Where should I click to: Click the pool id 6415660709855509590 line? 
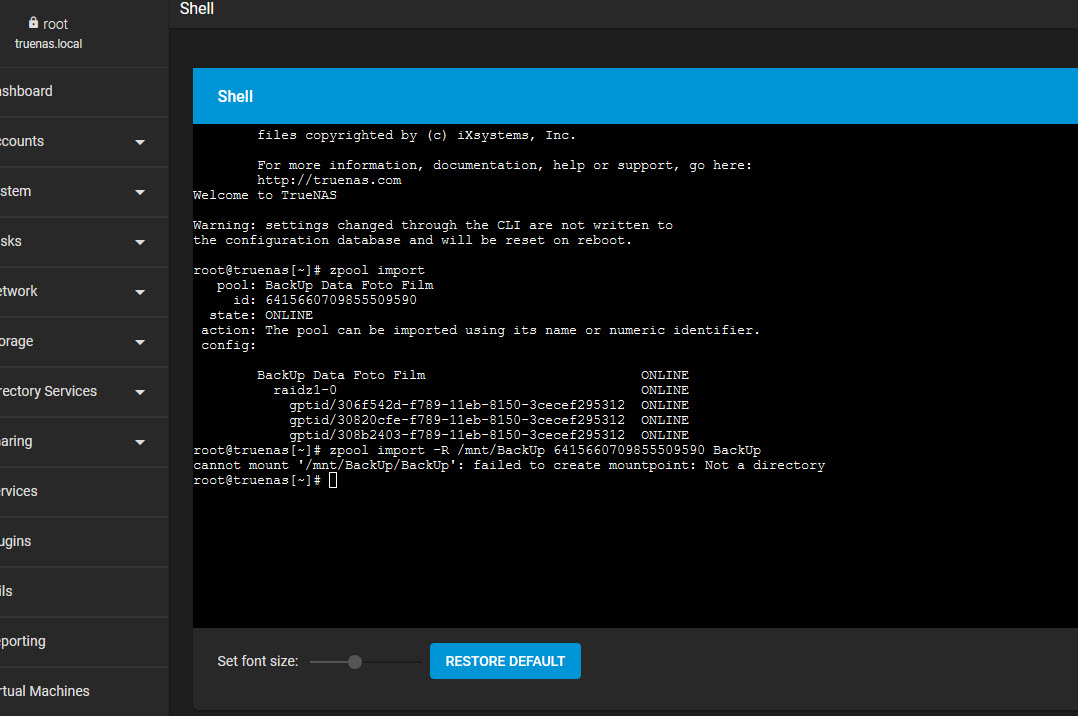pyautogui.click(x=324, y=300)
